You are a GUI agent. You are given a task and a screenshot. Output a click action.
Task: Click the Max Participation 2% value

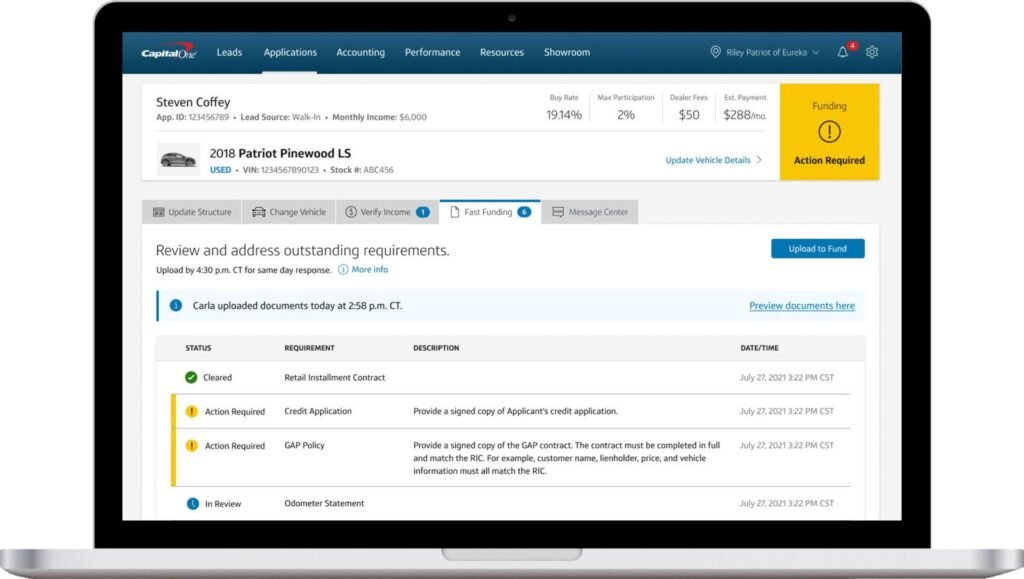[626, 115]
